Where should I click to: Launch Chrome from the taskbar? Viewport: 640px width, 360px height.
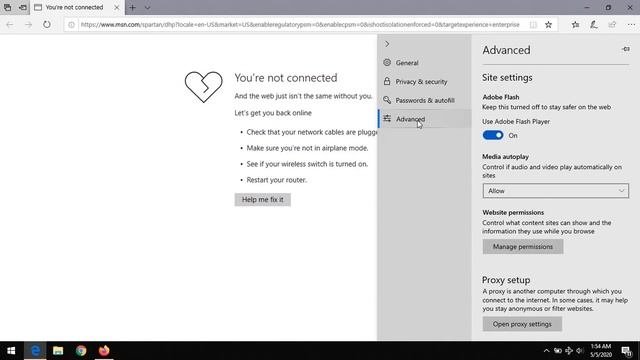tap(81, 351)
